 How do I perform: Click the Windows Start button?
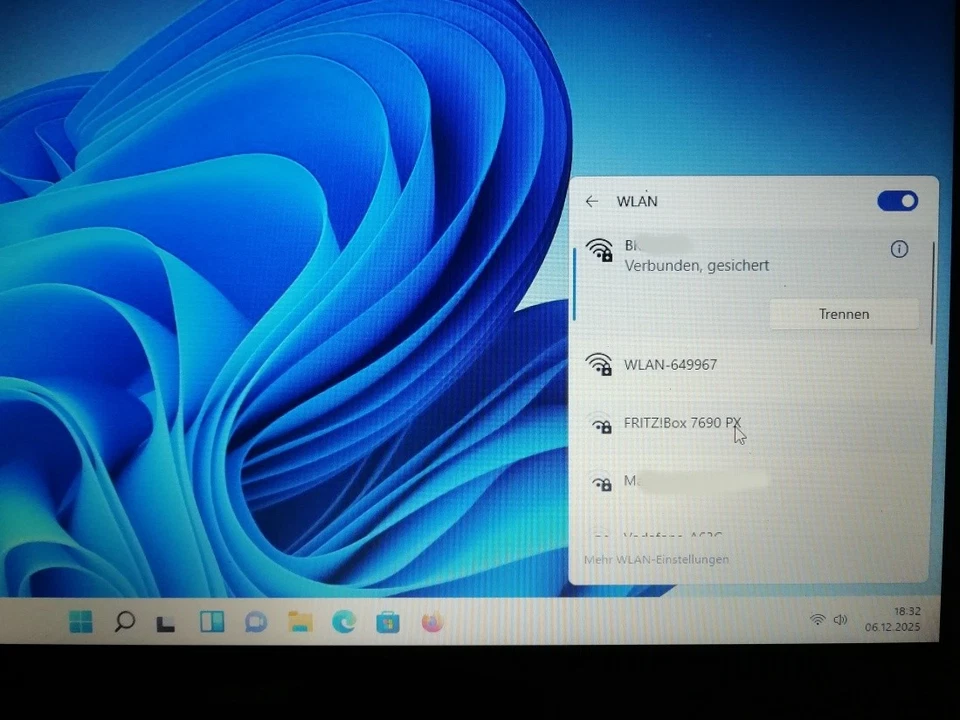click(81, 622)
